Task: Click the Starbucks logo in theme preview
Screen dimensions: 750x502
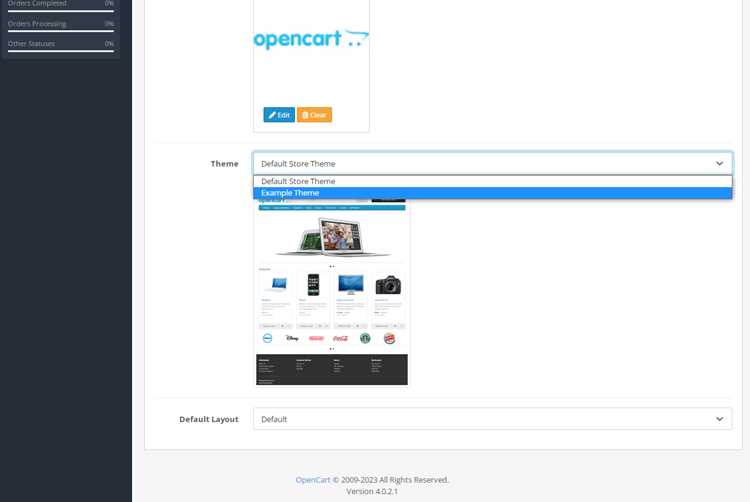Action: click(365, 338)
